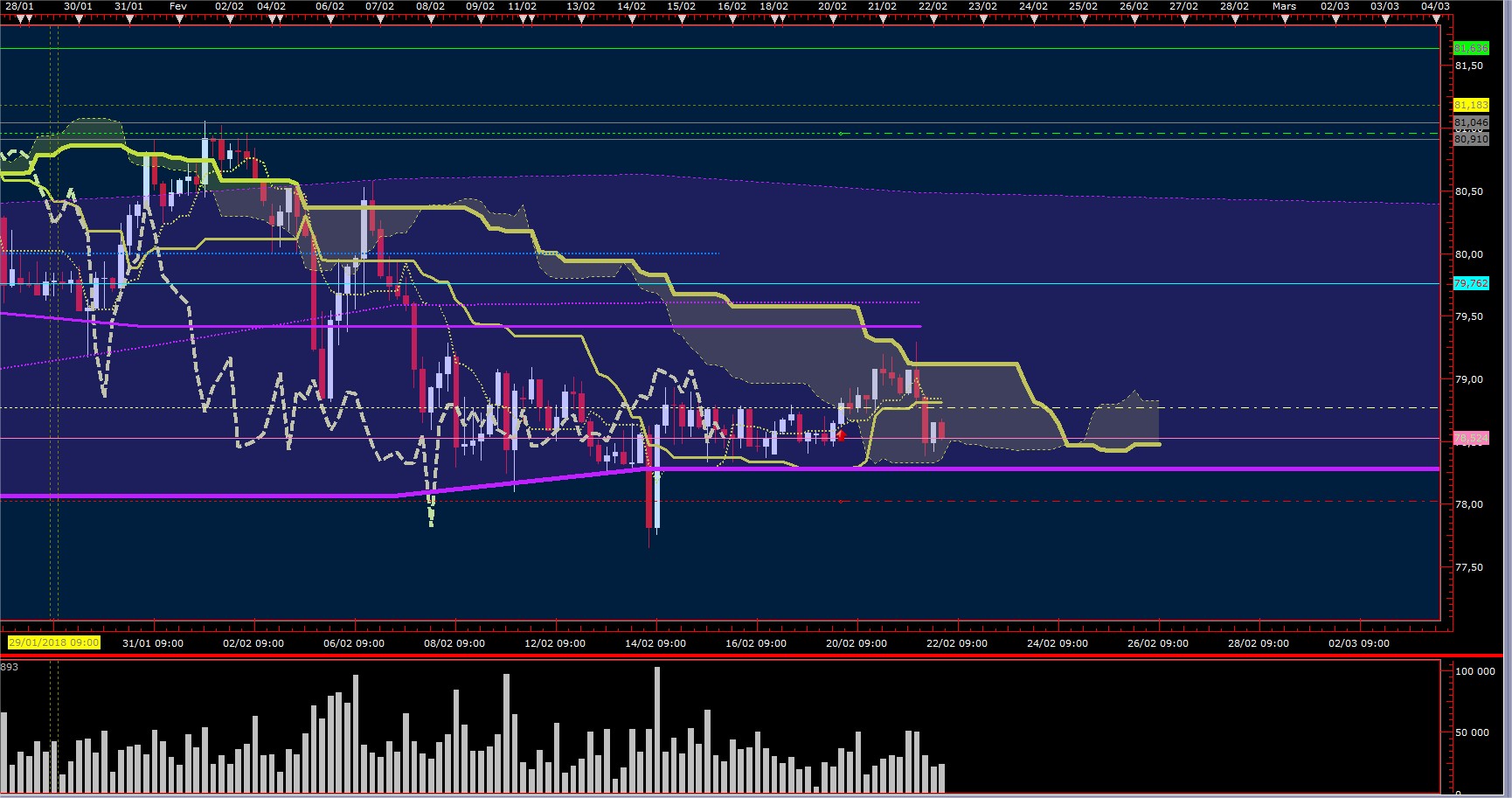Image resolution: width=1512 pixels, height=798 pixels.
Task: Click the 77,50 price axis value
Action: pyautogui.click(x=1468, y=567)
